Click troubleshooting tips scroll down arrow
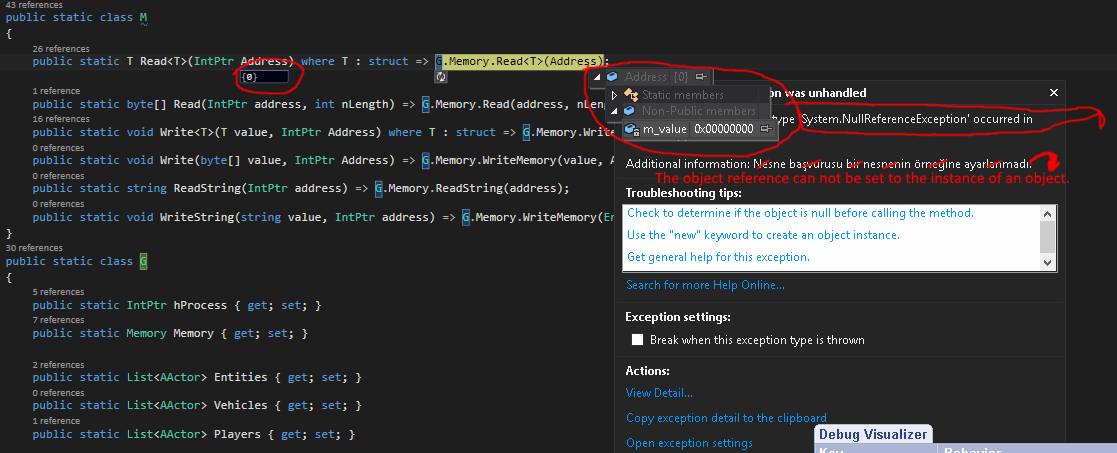The height and width of the screenshot is (453, 1117). 1047,263
